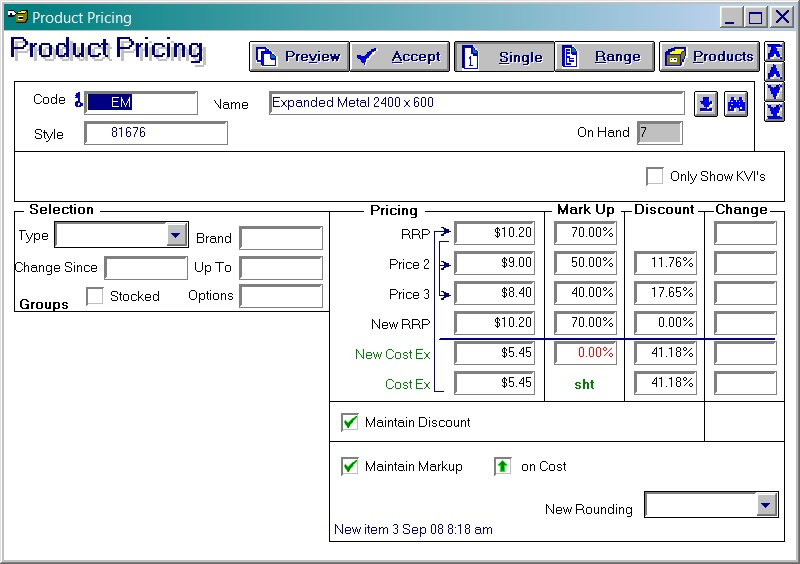800x564 pixels.
Task: Click the RRP price $10.20 field
Action: click(x=494, y=233)
